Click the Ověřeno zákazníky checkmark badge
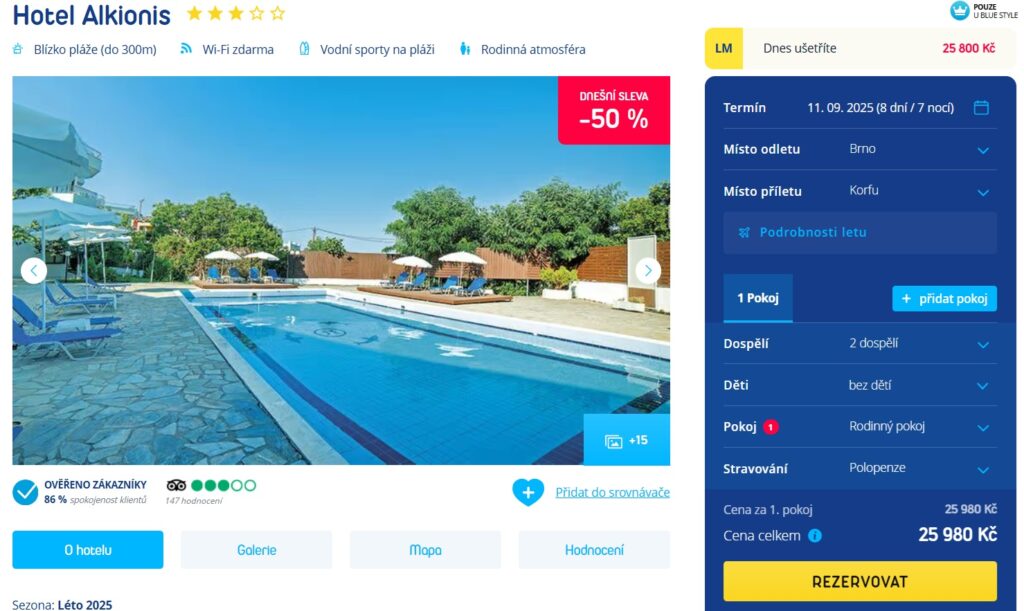 [25, 492]
